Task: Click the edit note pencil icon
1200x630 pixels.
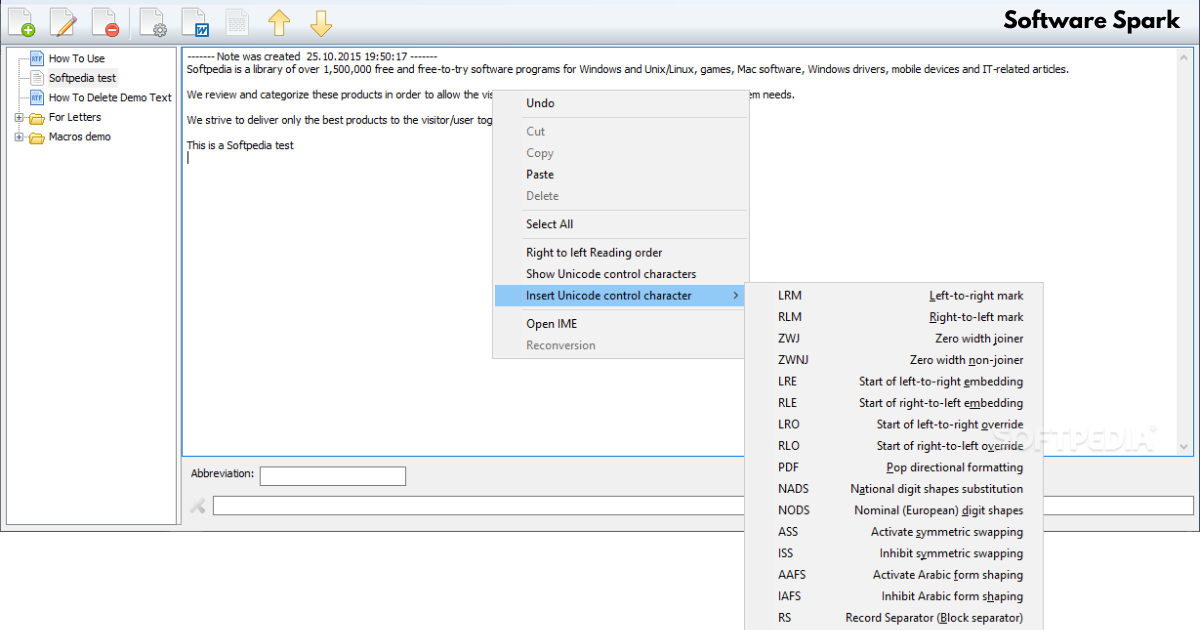Action: [x=63, y=21]
